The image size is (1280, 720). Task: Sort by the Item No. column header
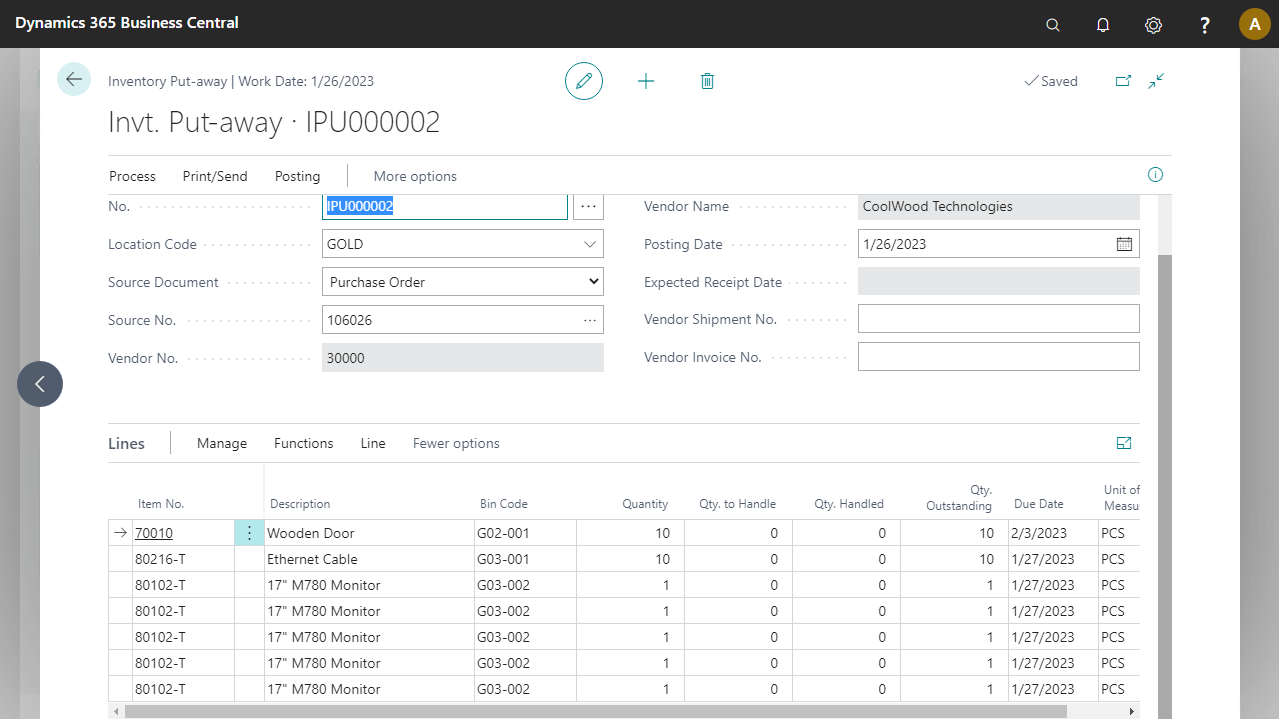[161, 504]
